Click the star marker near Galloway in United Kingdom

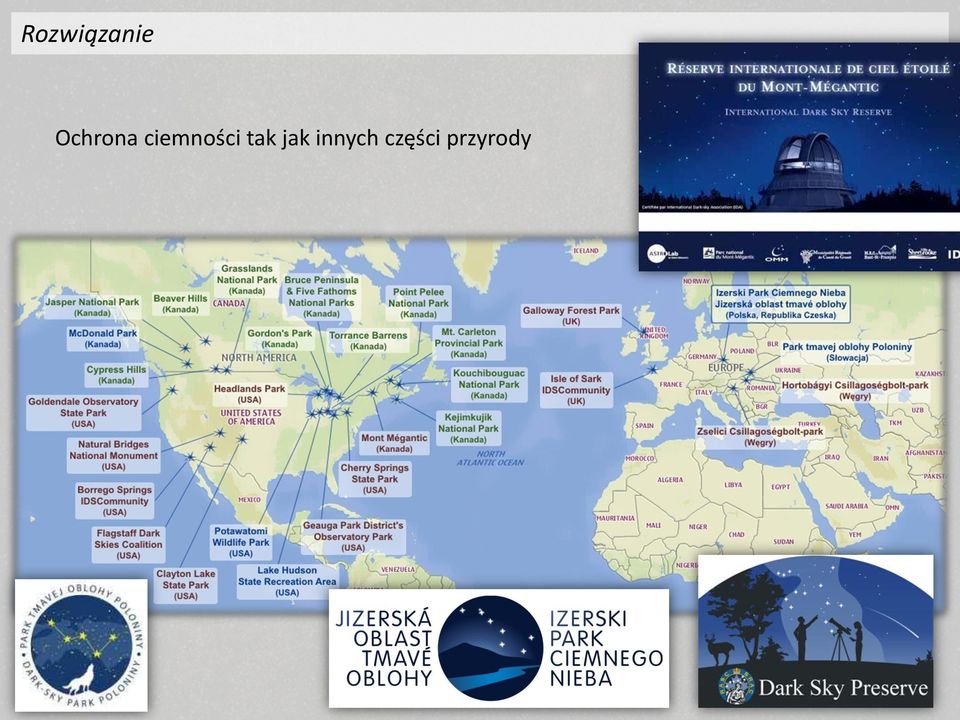tap(643, 331)
